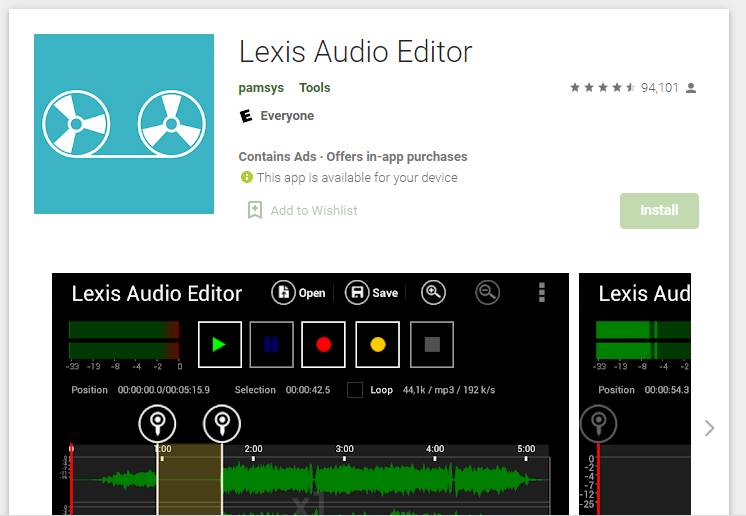Click the Open file icon in screenshot
This screenshot has width=746, height=516.
pyautogui.click(x=283, y=292)
